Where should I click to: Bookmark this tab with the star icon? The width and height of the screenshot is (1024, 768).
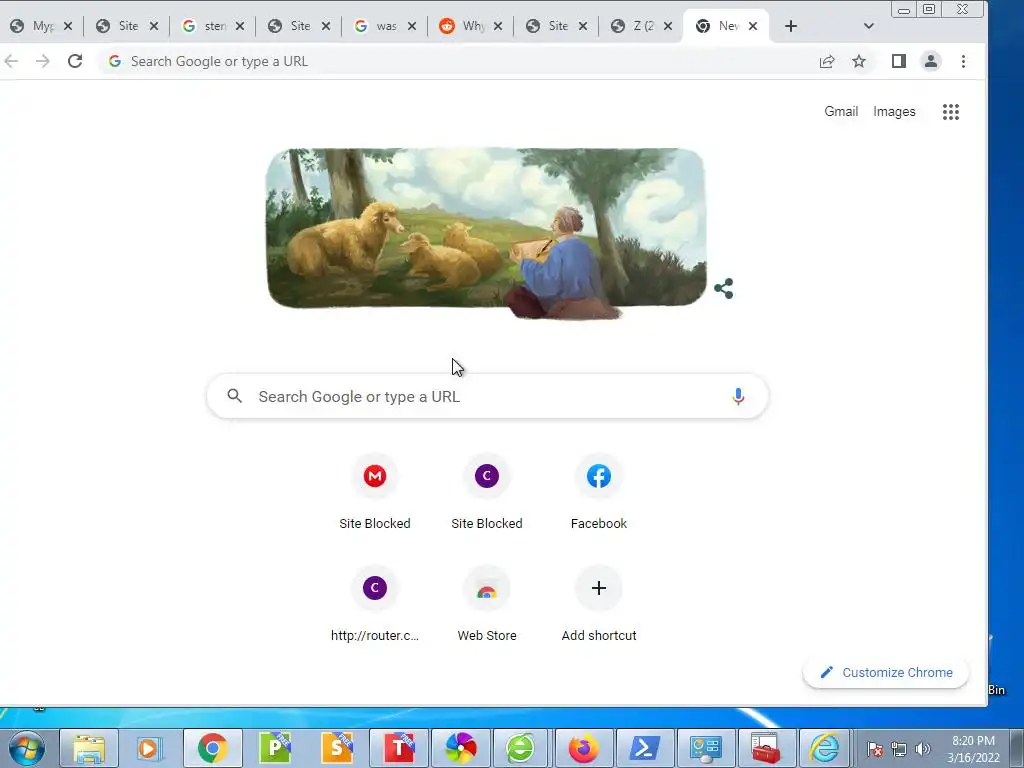pyautogui.click(x=859, y=61)
